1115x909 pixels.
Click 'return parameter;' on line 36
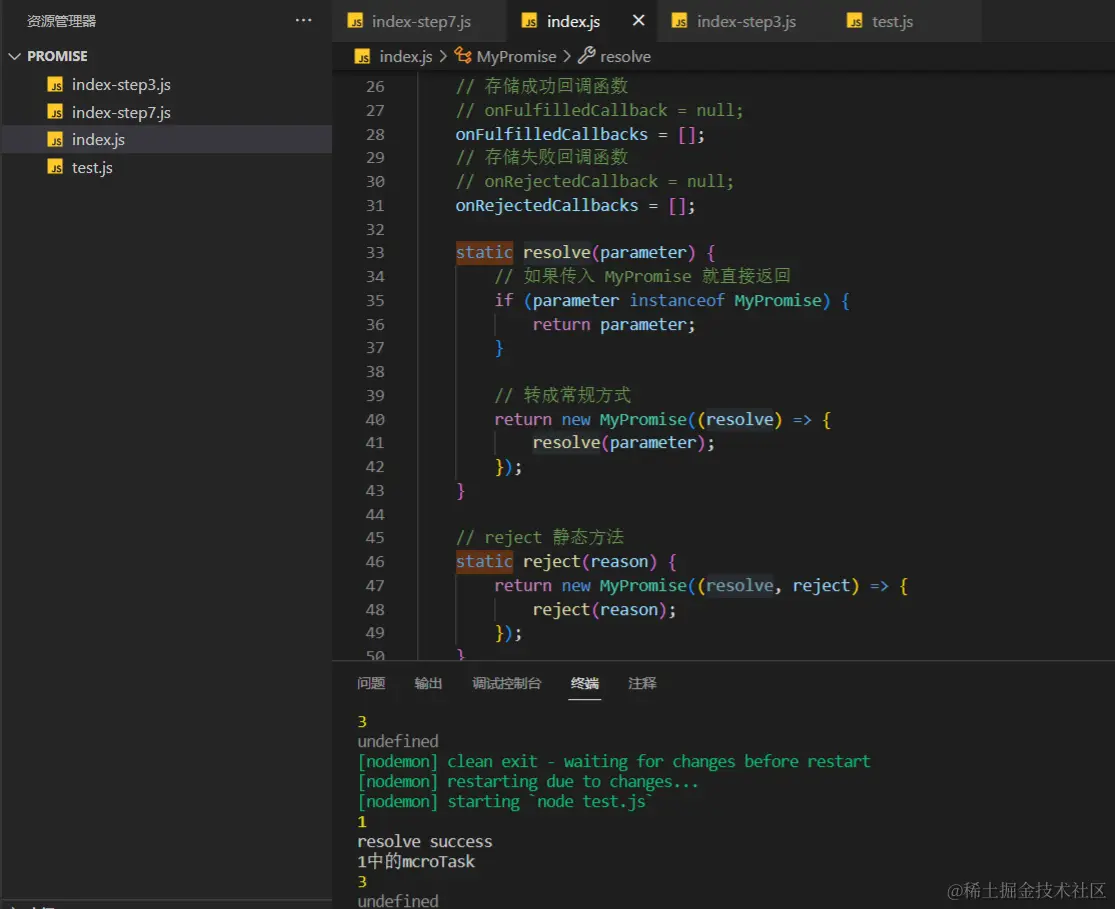point(614,324)
